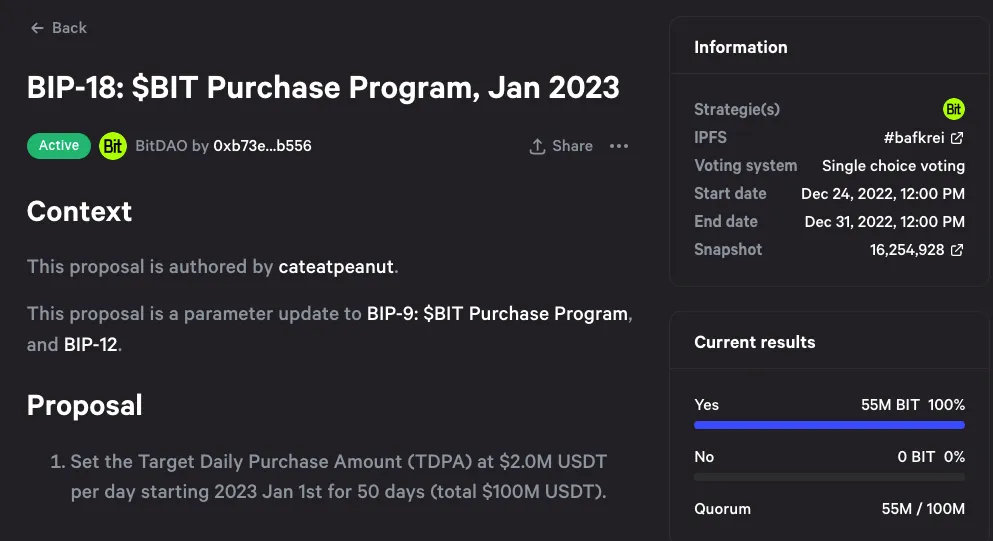993x541 pixels.
Task: Open the cateatpeanut author link
Action: [x=337, y=267]
